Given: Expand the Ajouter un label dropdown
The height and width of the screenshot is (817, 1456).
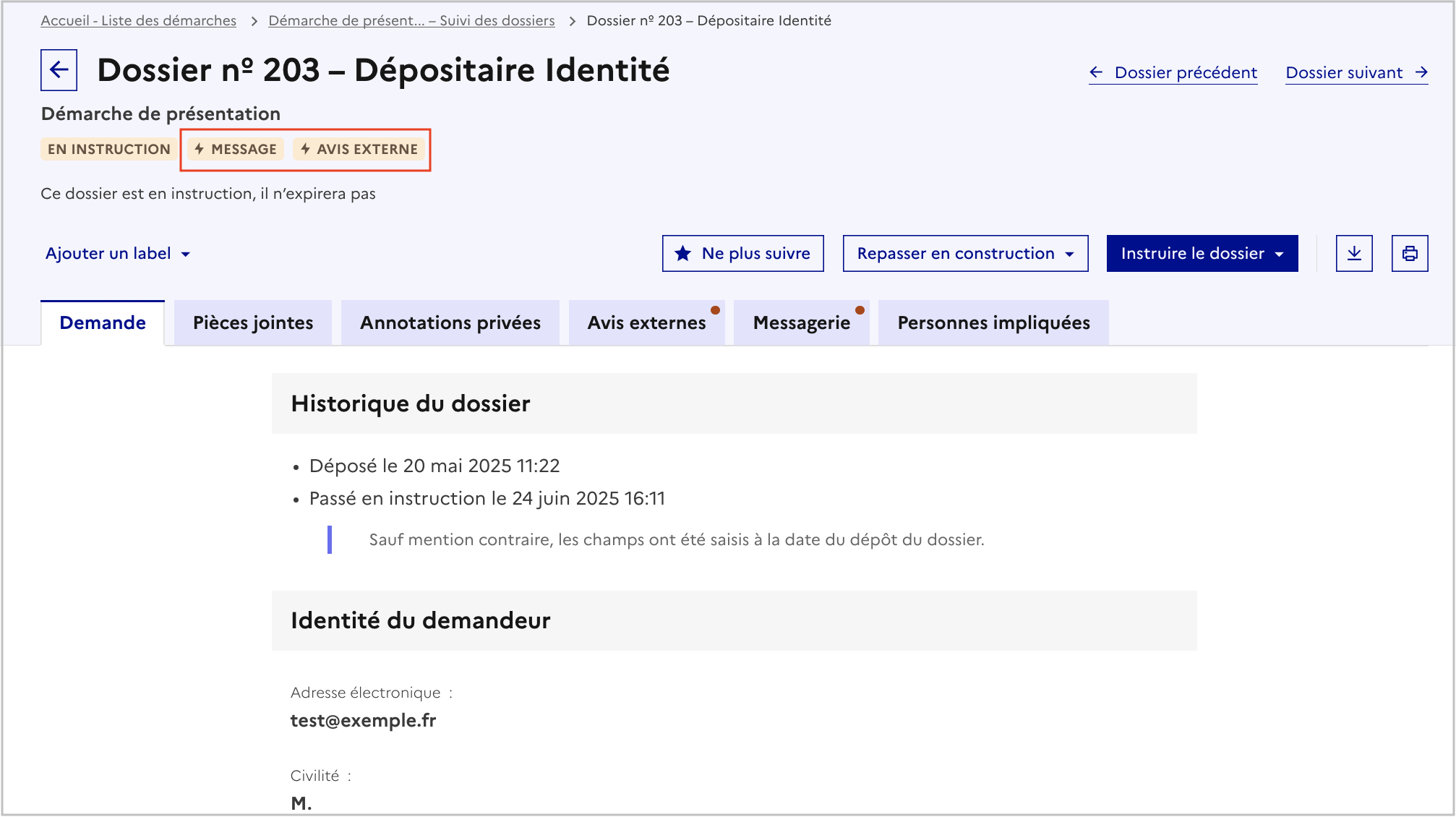Looking at the screenshot, I should [118, 254].
